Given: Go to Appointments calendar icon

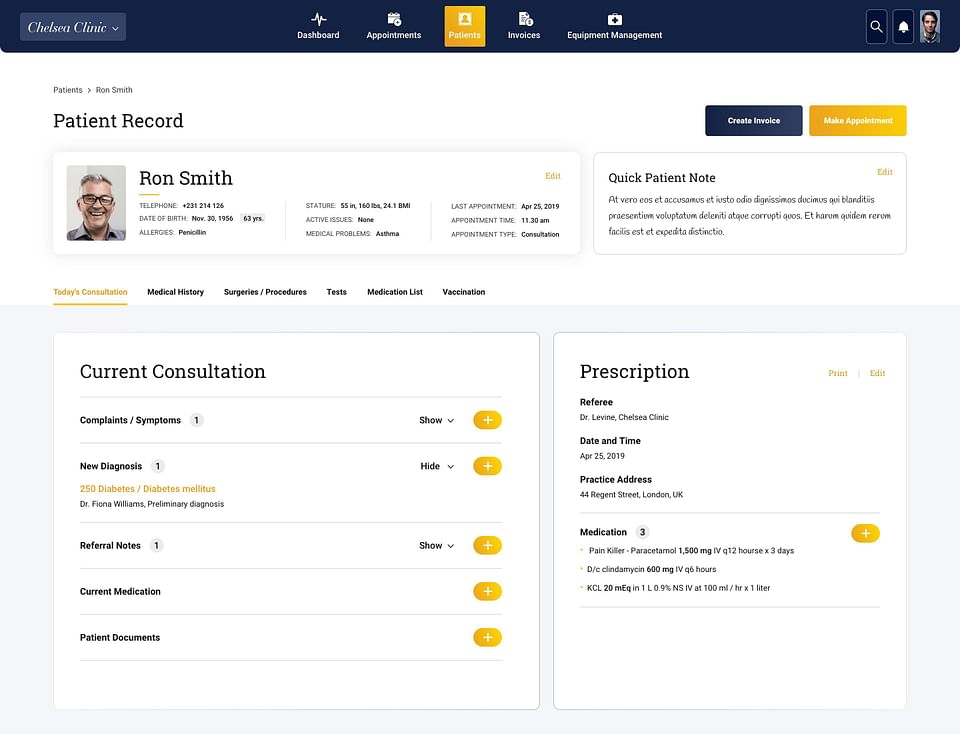Looking at the screenshot, I should [x=394, y=19].
